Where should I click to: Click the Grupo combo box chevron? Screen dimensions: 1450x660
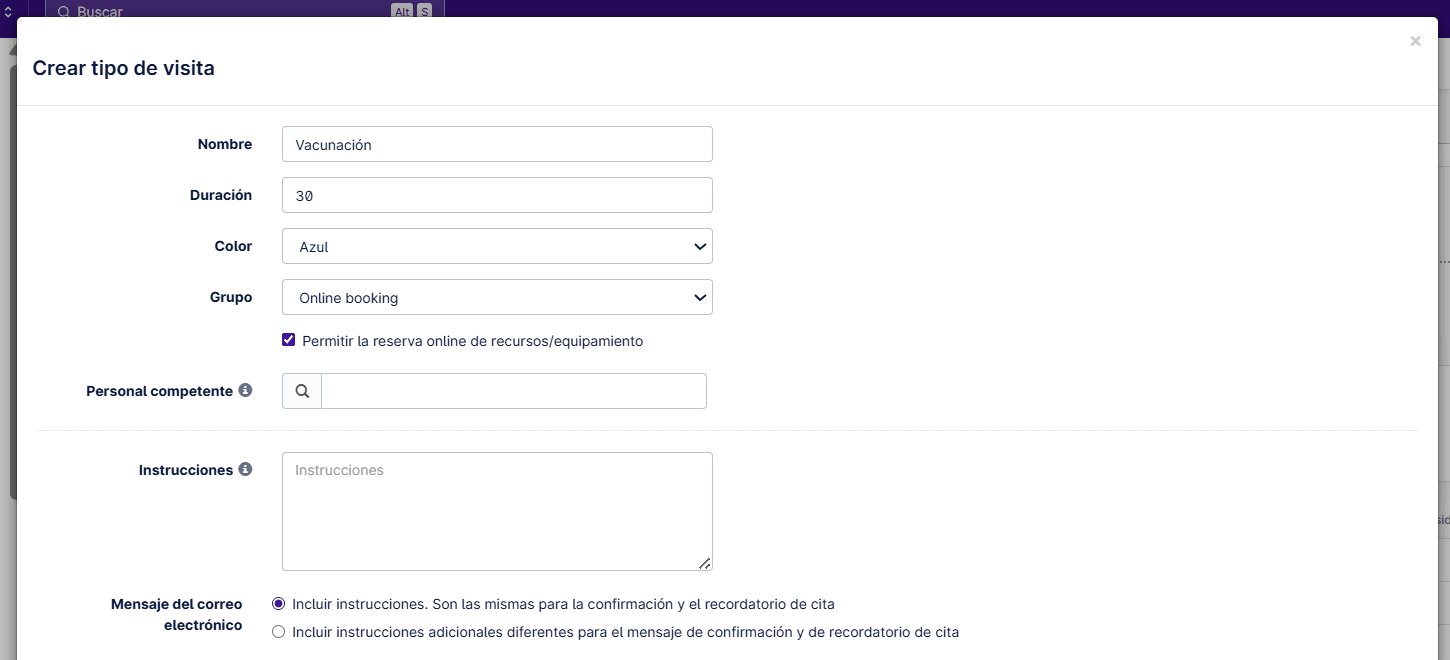coord(700,297)
